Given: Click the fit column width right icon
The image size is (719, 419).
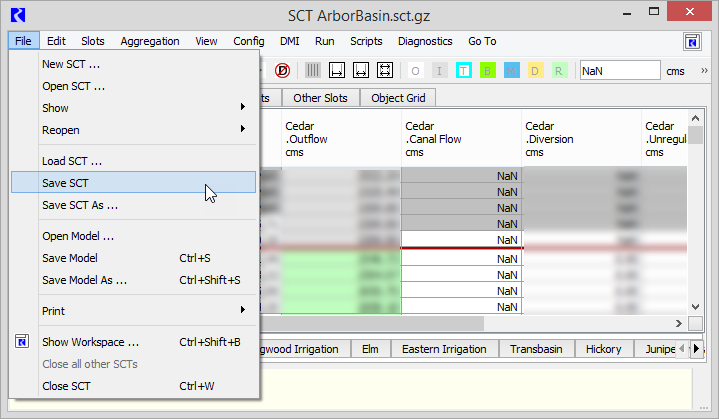Looking at the screenshot, I should click(x=338, y=71).
